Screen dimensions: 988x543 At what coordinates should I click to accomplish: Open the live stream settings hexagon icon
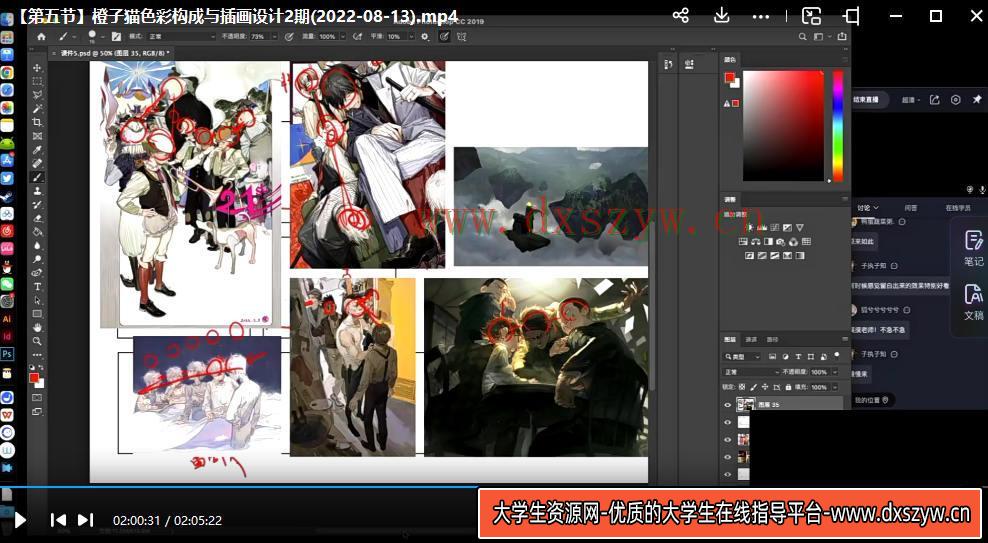[956, 100]
